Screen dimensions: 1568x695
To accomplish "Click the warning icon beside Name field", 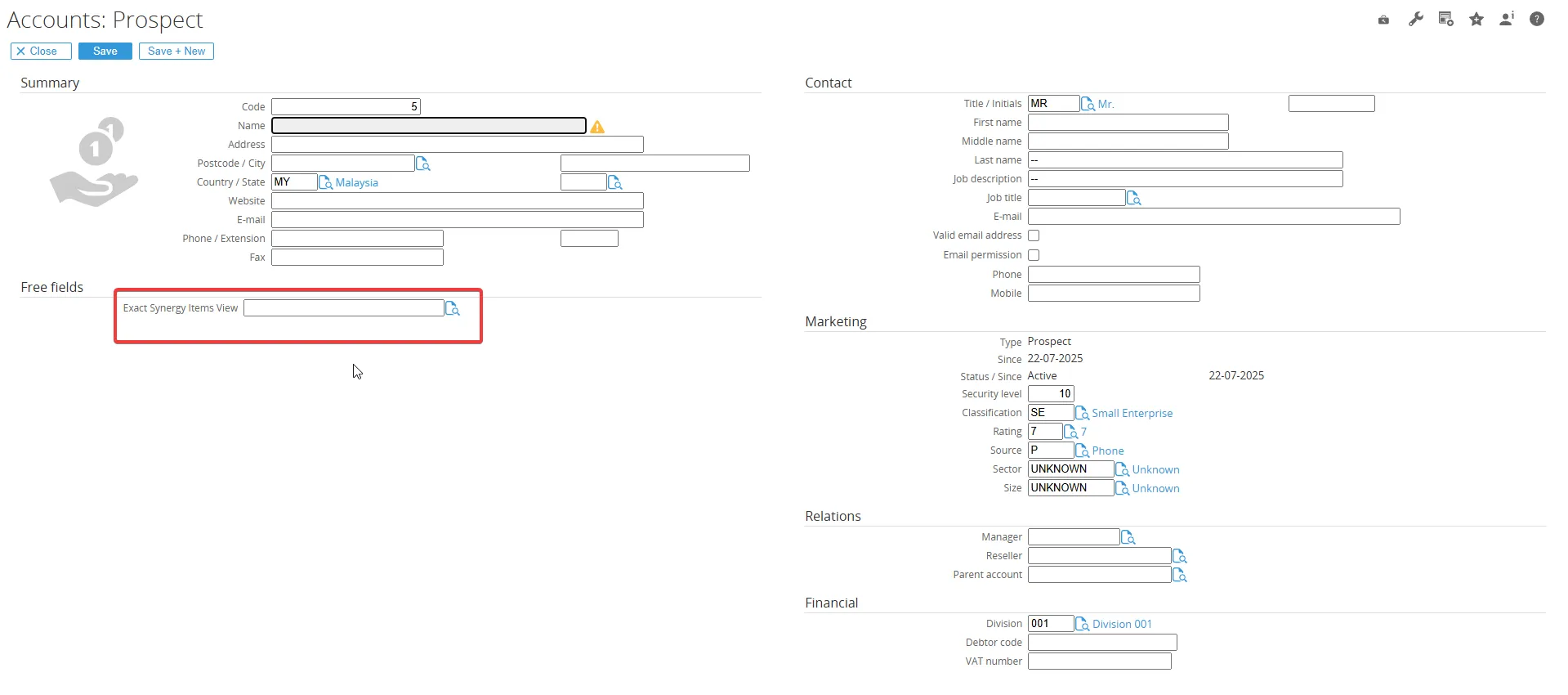I will 597,127.
